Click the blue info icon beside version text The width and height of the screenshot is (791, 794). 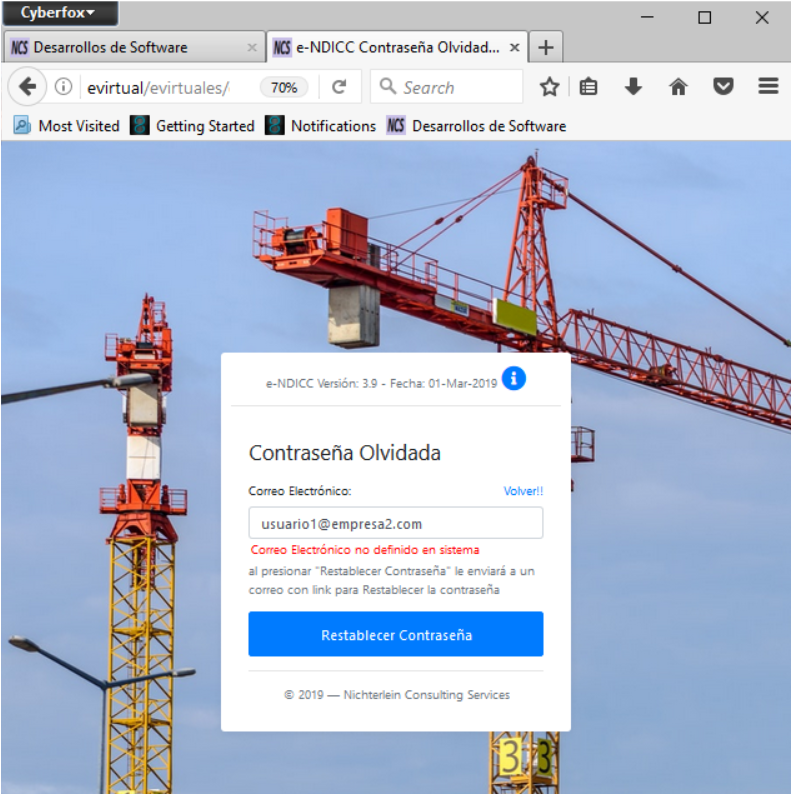click(514, 378)
